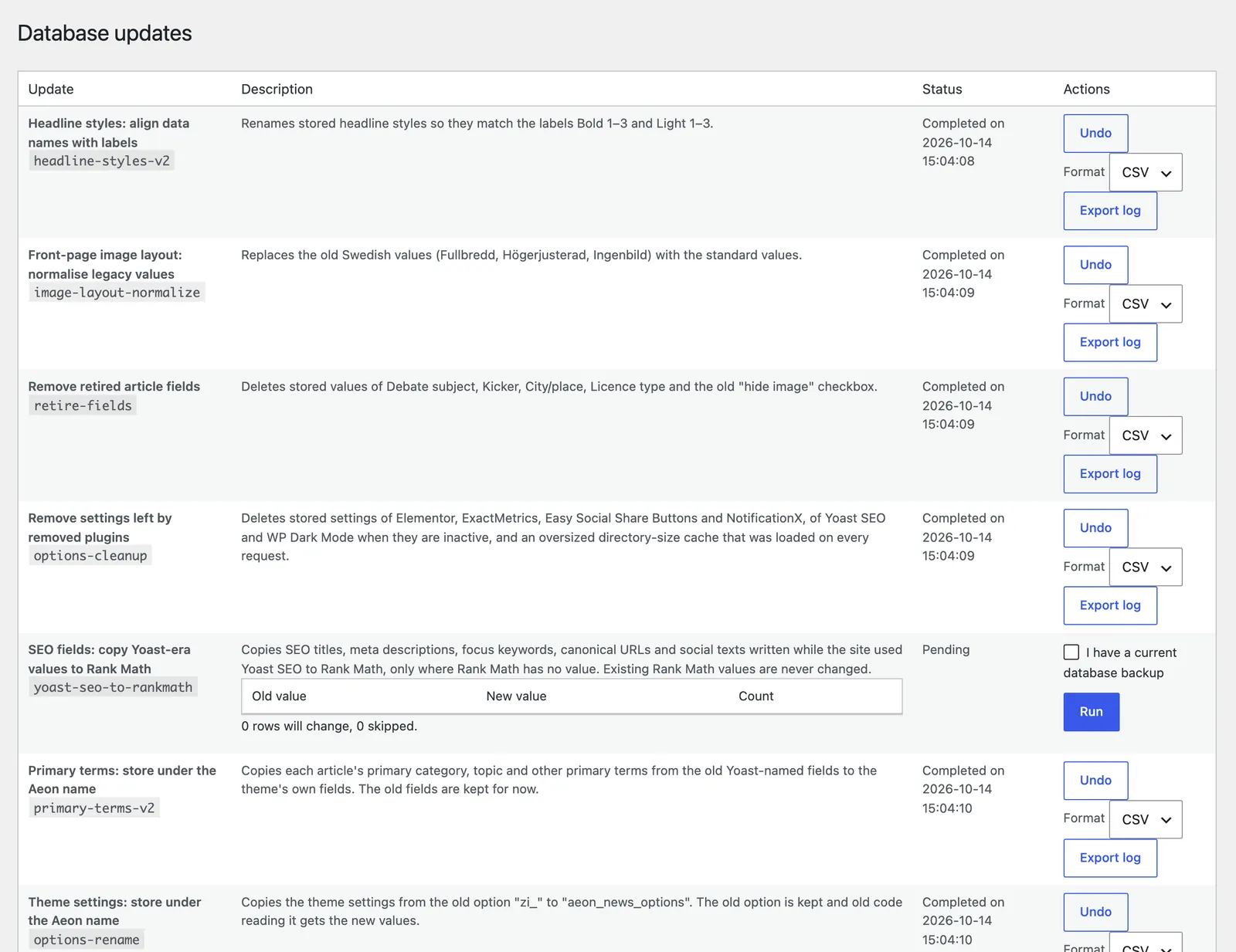Check 'I have a current database backup'
This screenshot has height=952, width=1236.
point(1071,652)
